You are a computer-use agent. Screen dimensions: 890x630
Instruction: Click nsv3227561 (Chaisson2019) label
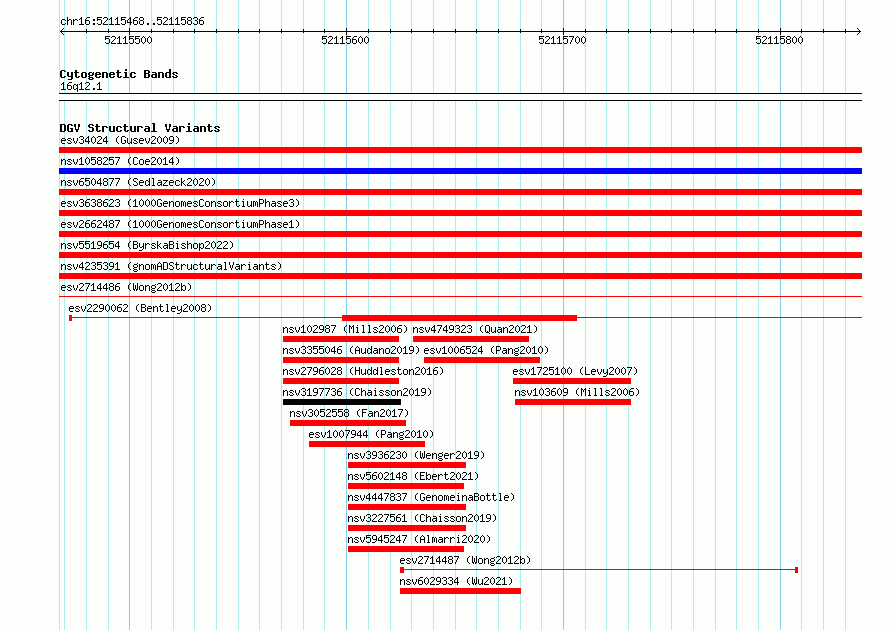tap(422, 518)
